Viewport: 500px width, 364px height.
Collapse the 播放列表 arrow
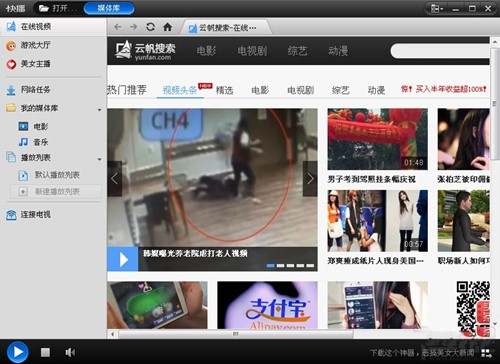99,159
